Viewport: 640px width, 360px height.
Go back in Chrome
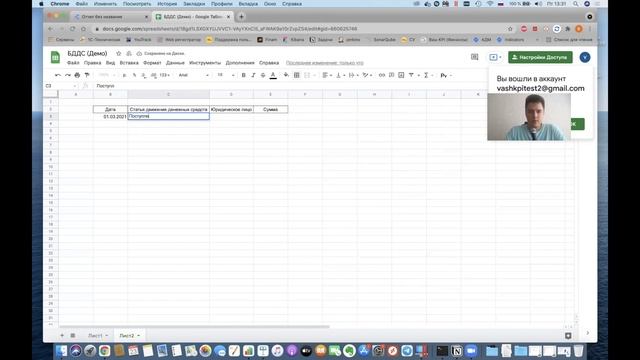(x=50, y=29)
